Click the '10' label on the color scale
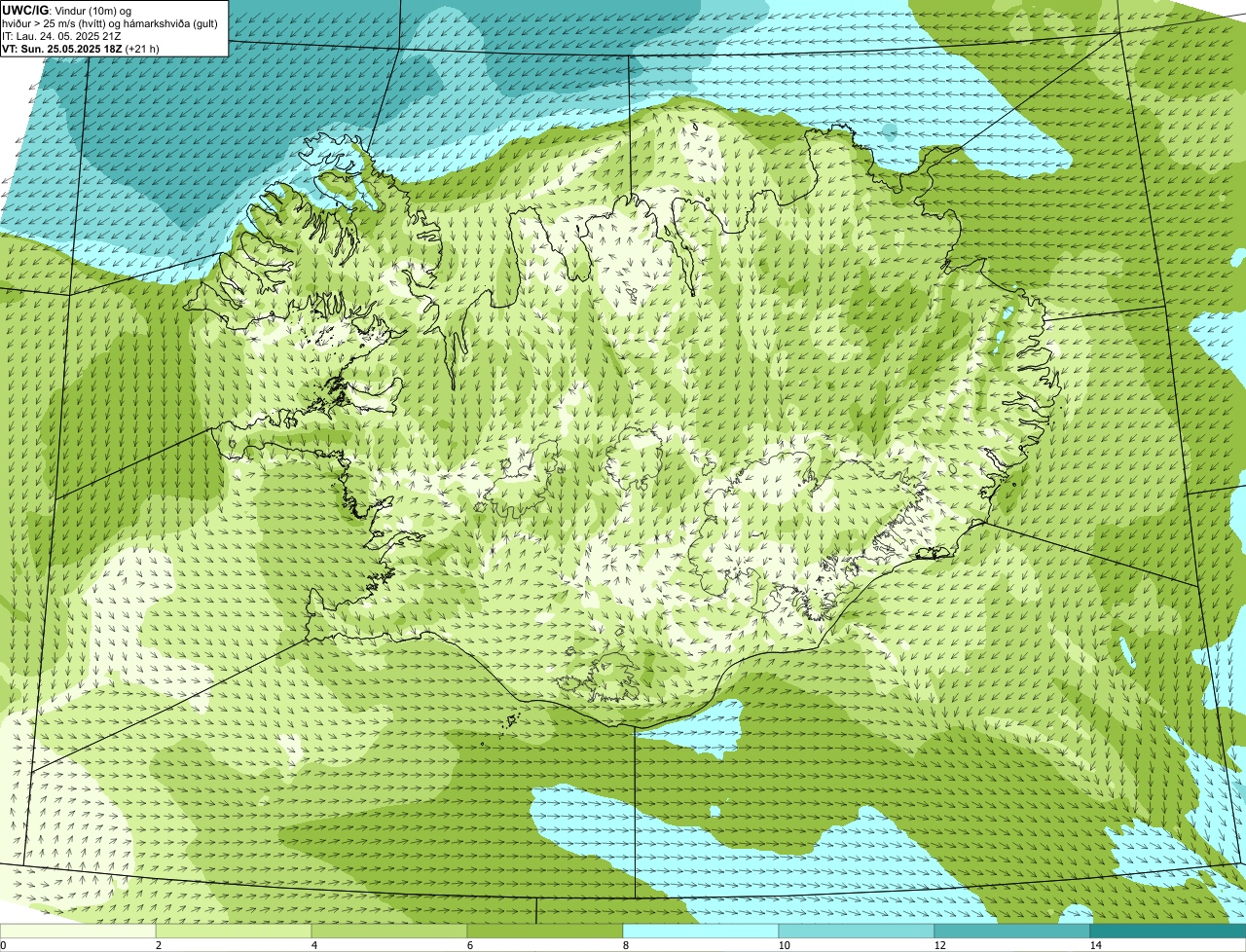The image size is (1246, 952). (x=784, y=945)
